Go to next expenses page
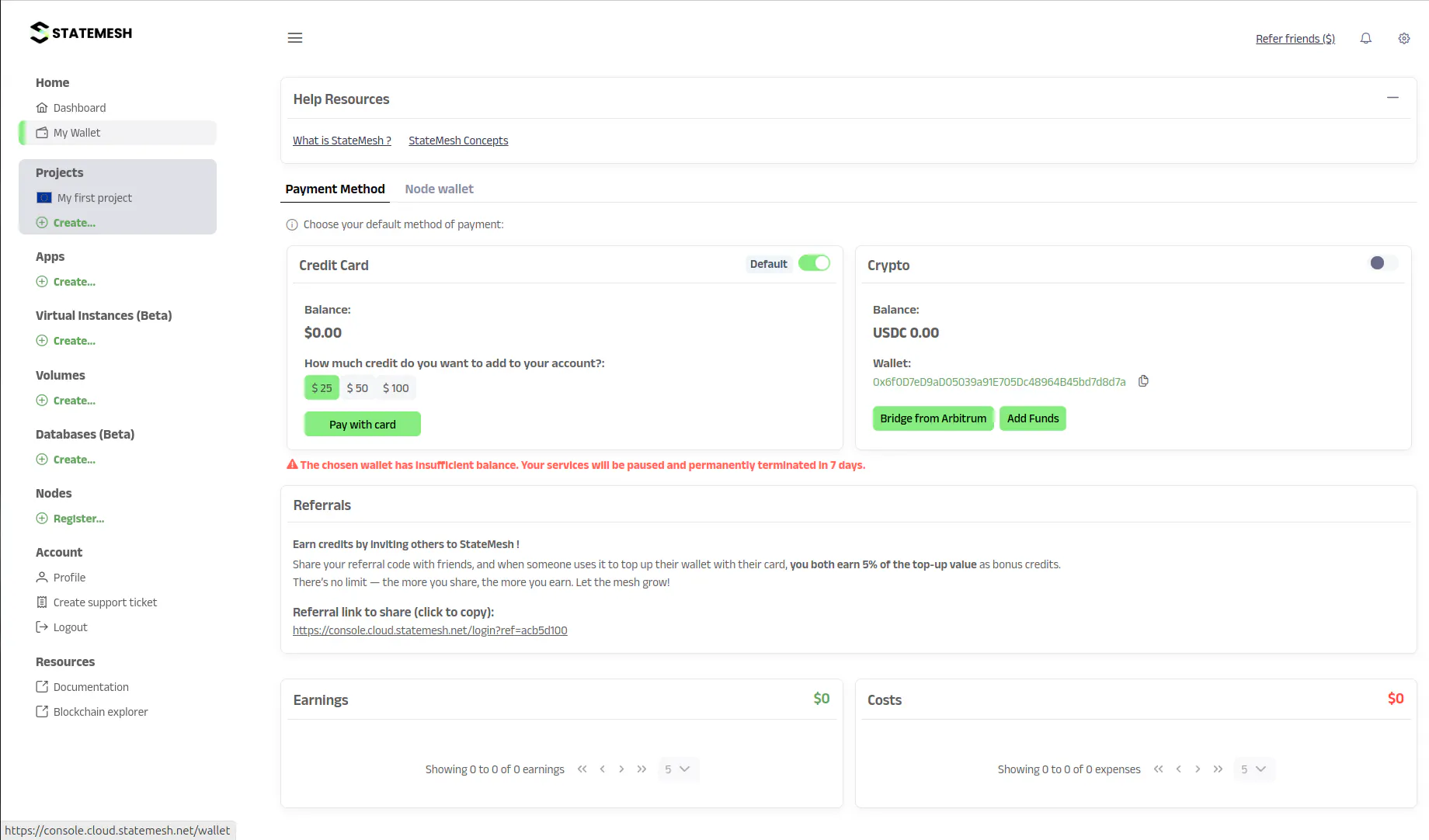The width and height of the screenshot is (1429, 840). (x=1198, y=769)
